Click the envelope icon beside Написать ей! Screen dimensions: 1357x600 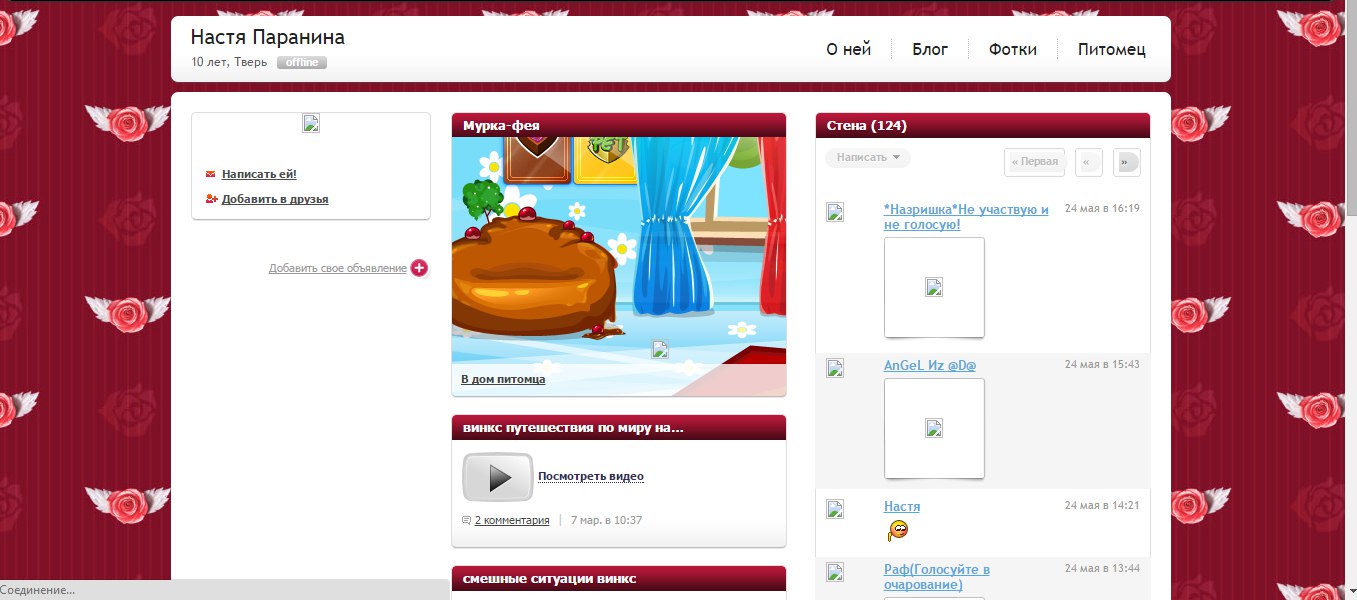[211, 174]
